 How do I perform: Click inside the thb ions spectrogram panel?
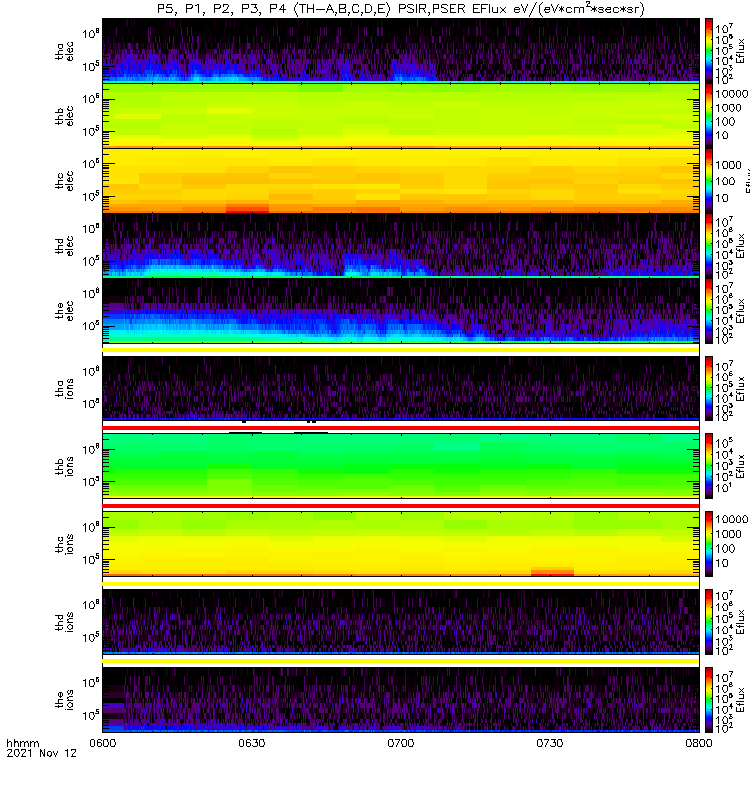(401, 466)
